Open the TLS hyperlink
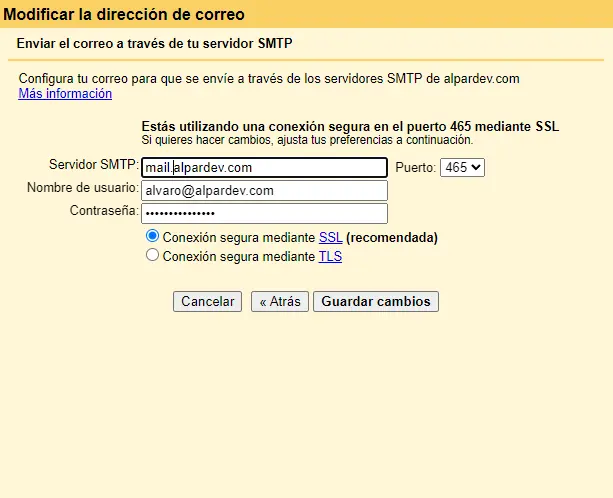The height and width of the screenshot is (498, 613). 330,256
